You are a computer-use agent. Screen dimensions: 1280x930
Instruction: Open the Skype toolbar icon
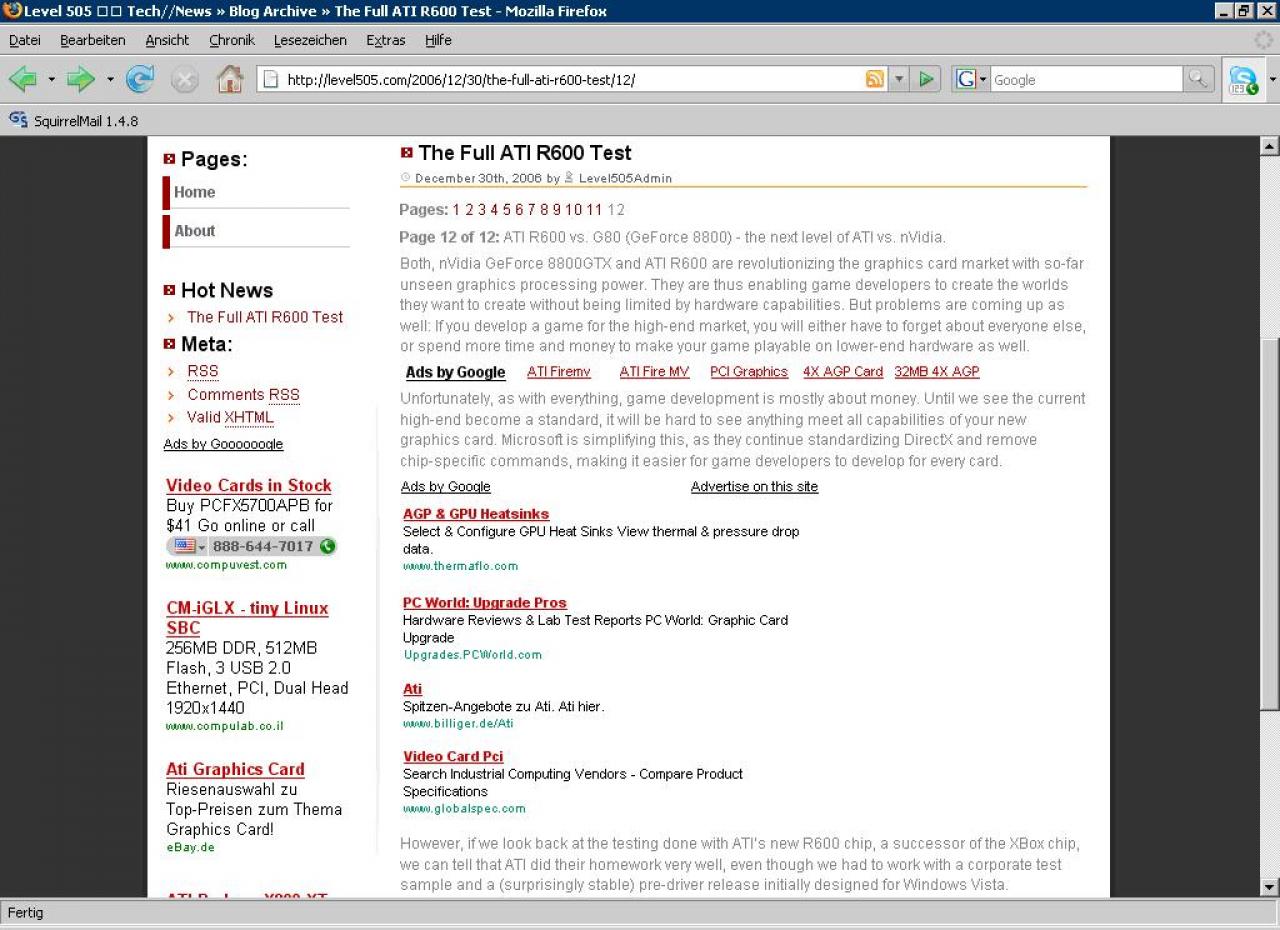click(x=1243, y=80)
